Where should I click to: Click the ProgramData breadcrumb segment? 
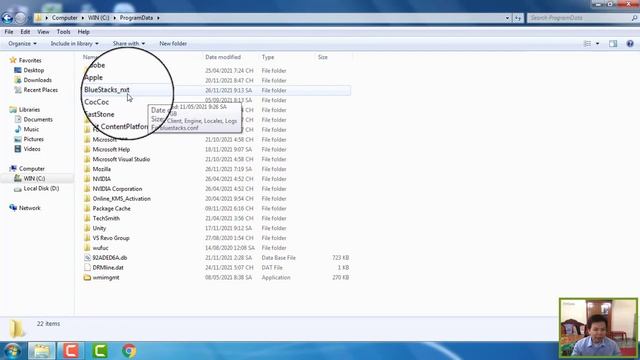click(x=136, y=18)
